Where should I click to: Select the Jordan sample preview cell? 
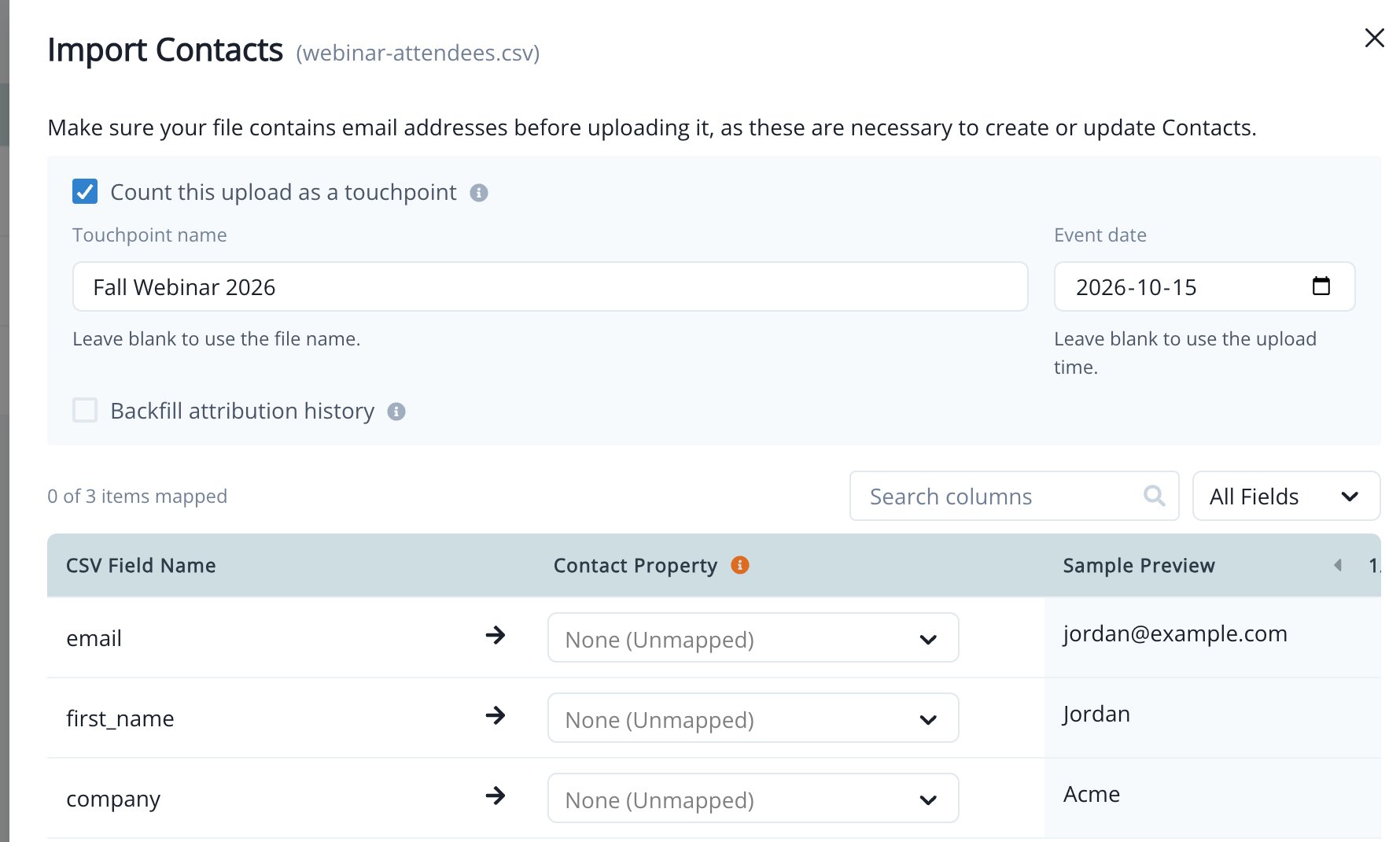click(1096, 715)
